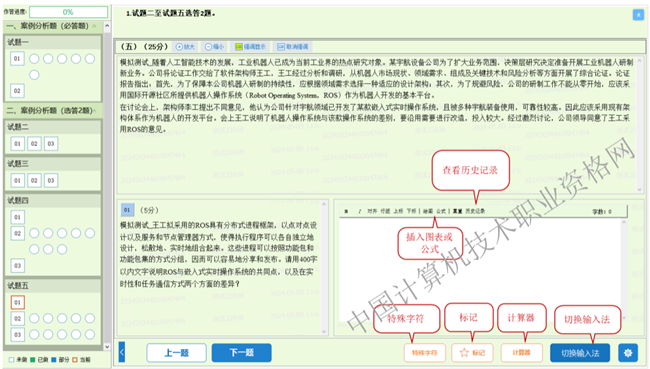Viewport: 650px width, 369px height.
Task: Select first circle option of 试题一 question 01
Action: coord(34,59)
